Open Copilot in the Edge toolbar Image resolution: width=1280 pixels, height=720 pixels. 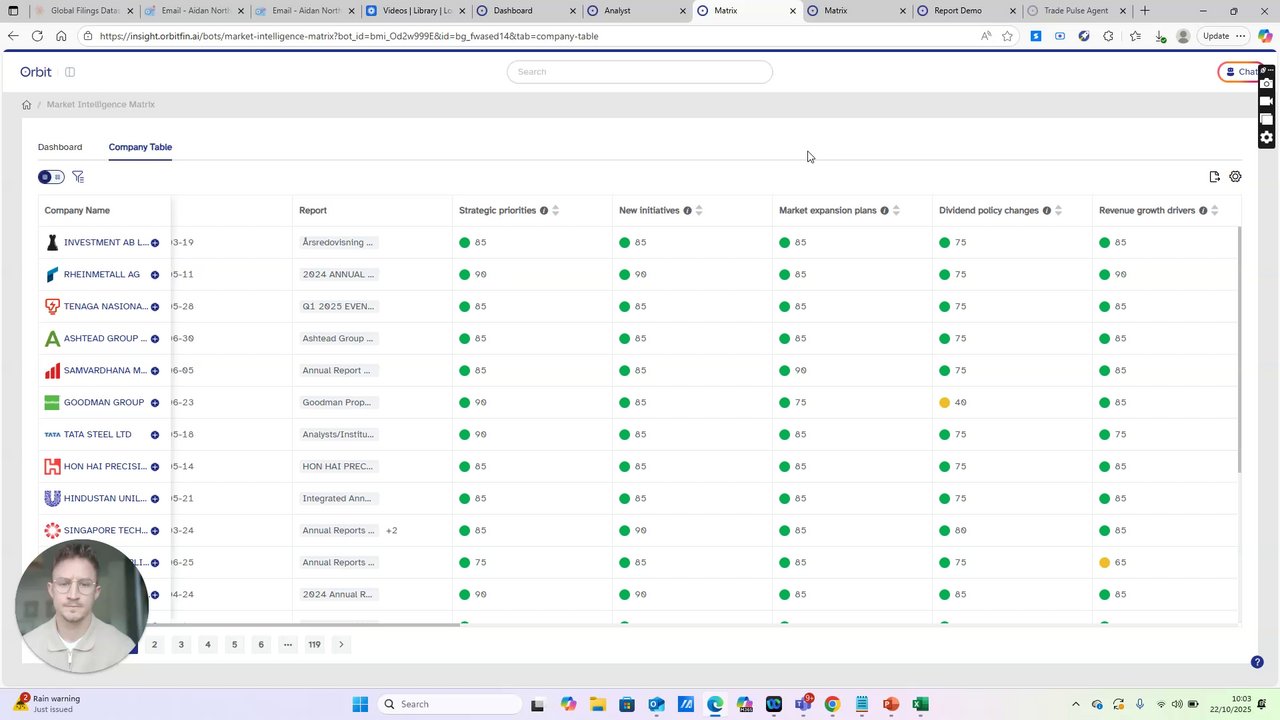tap(1265, 36)
